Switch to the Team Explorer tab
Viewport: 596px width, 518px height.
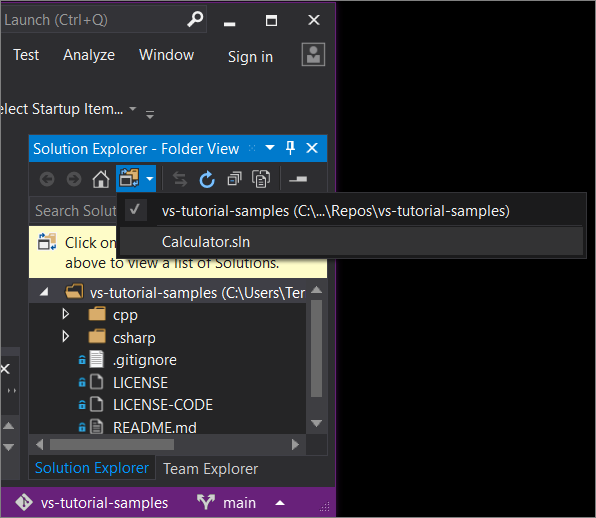pyautogui.click(x=211, y=469)
